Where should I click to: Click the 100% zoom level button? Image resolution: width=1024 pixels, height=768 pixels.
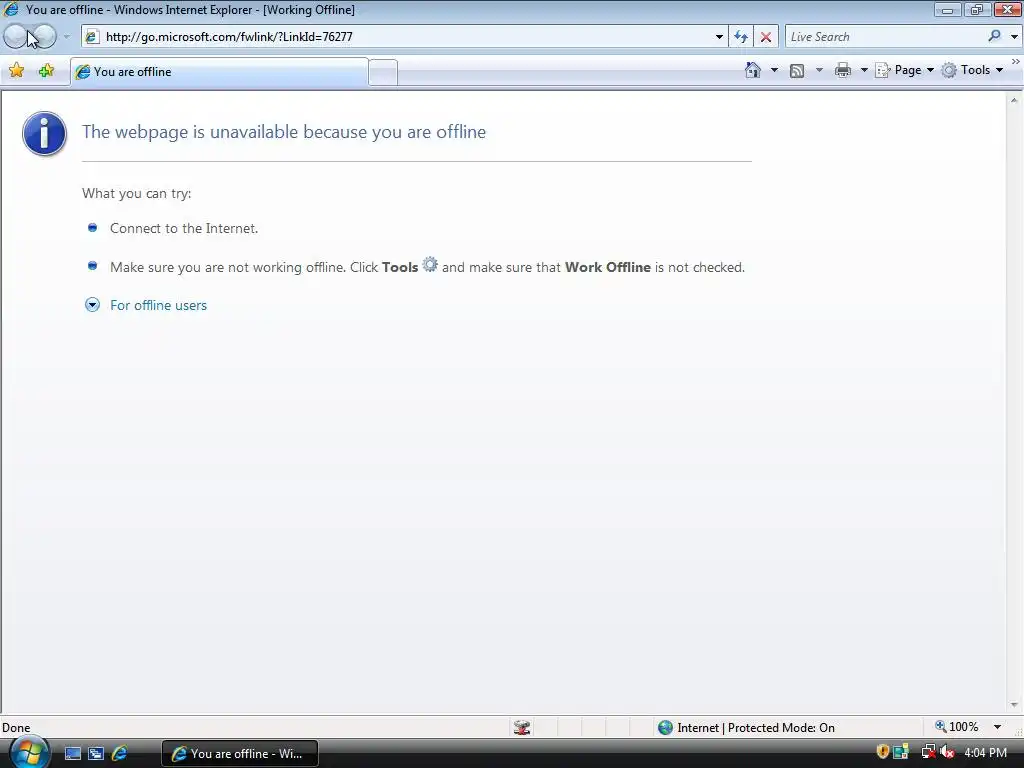pyautogui.click(x=957, y=727)
